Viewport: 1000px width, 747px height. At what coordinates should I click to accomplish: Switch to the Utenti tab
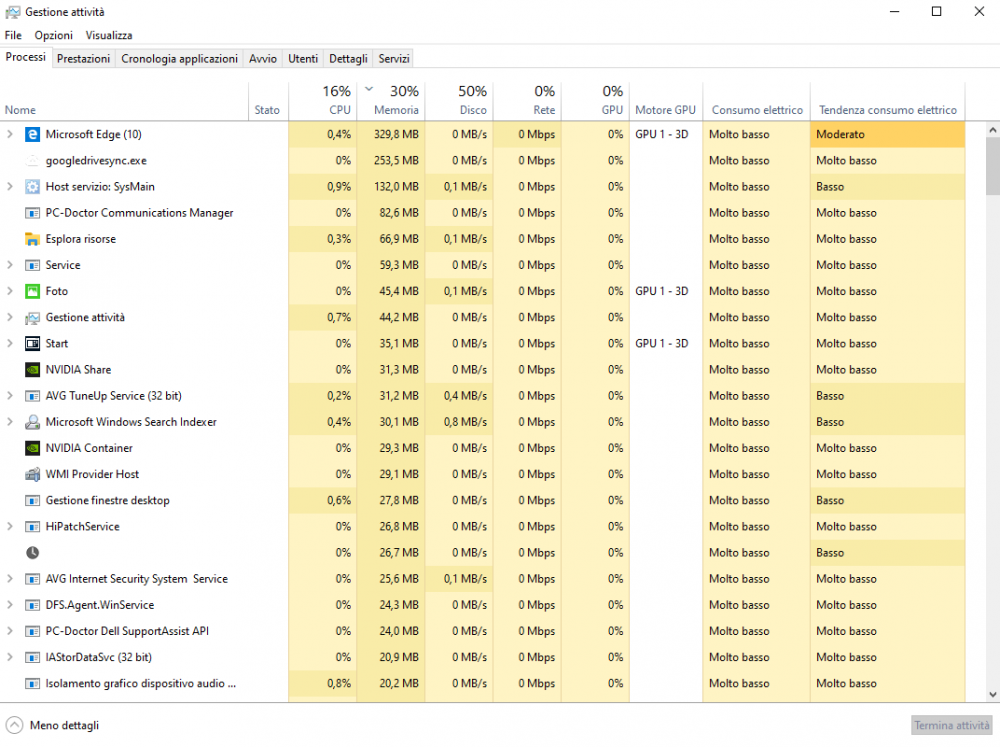pyautogui.click(x=303, y=59)
